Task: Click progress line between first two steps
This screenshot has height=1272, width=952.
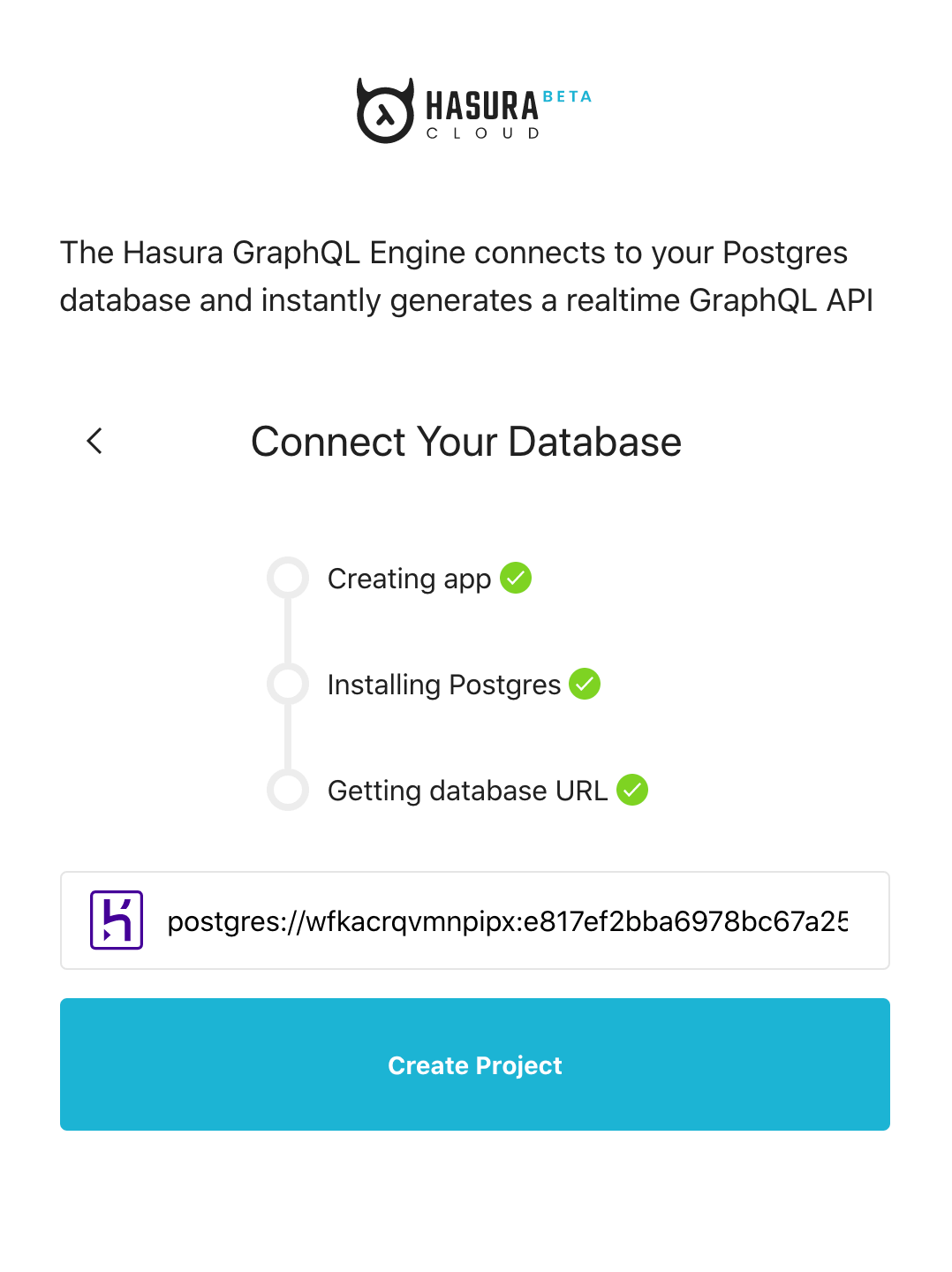Action: [288, 631]
